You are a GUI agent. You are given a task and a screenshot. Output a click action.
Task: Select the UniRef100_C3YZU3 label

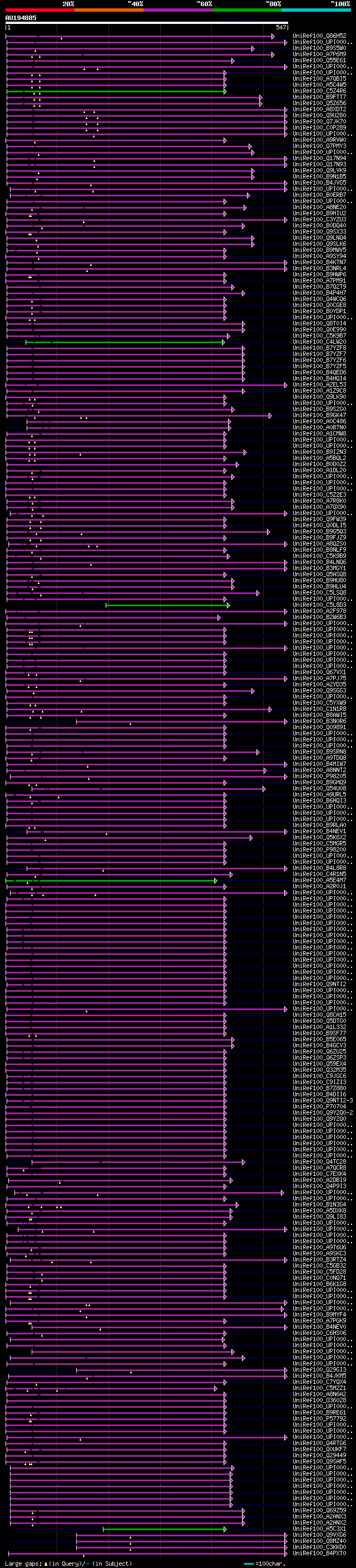pyautogui.click(x=319, y=220)
